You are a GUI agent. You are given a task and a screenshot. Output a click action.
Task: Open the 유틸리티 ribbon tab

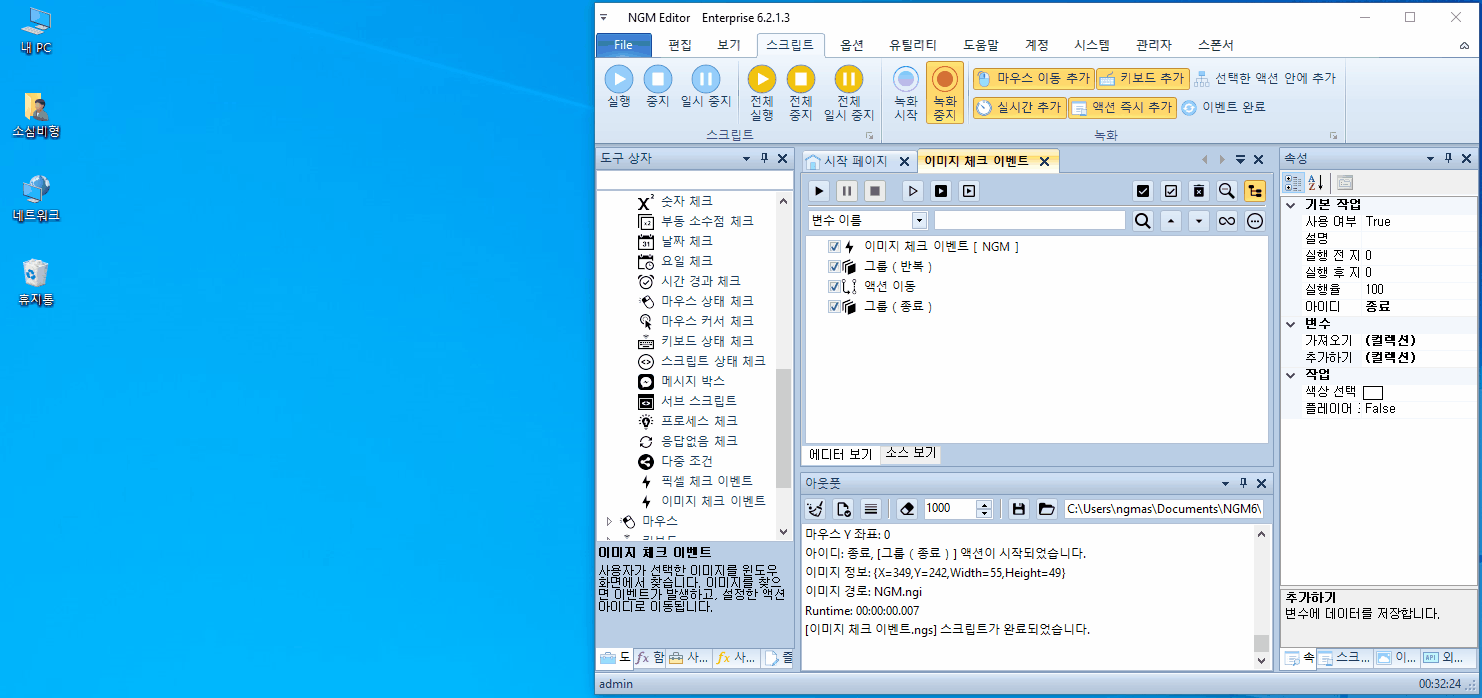coord(913,45)
